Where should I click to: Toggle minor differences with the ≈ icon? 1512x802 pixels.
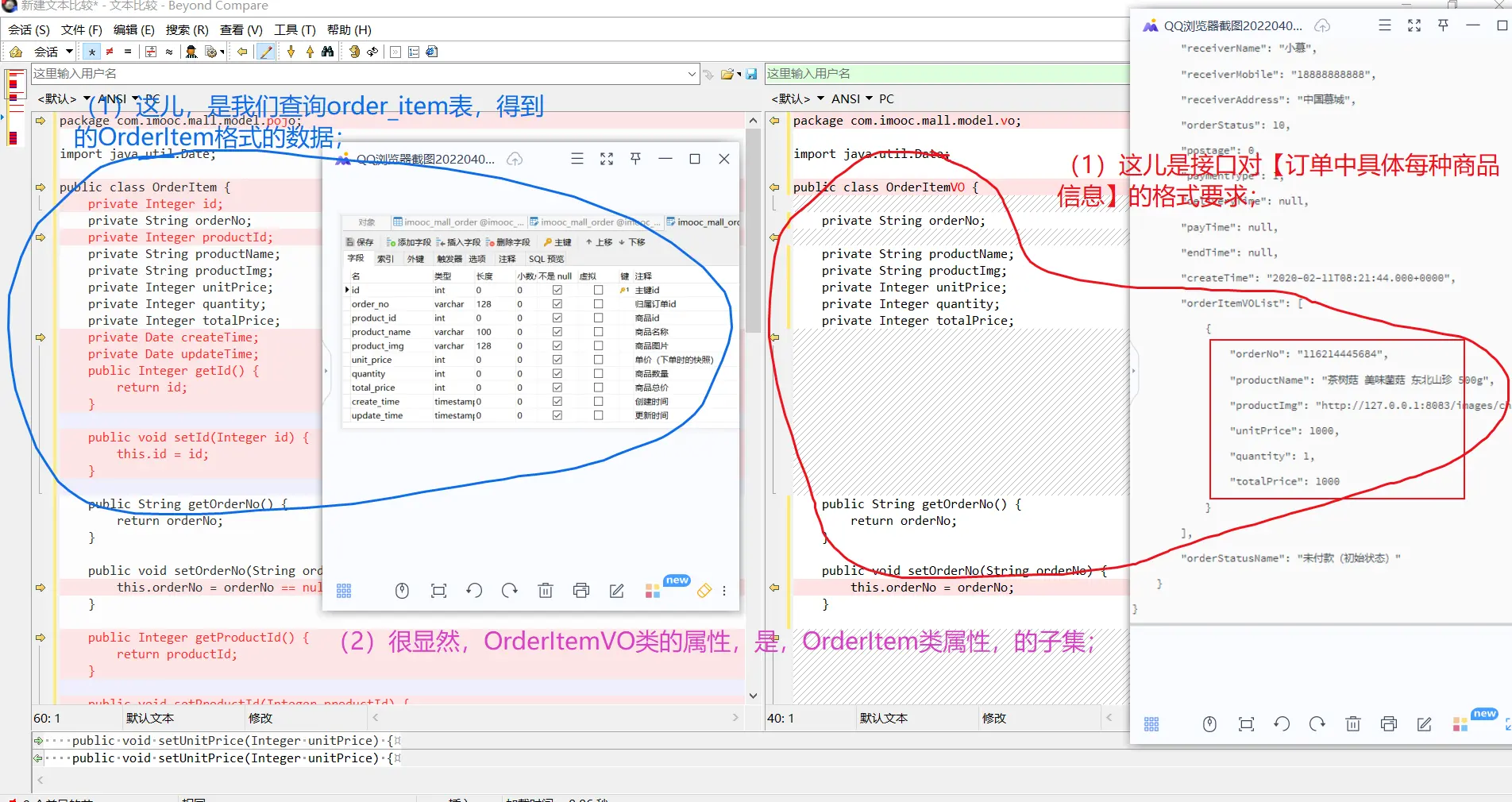[x=169, y=52]
